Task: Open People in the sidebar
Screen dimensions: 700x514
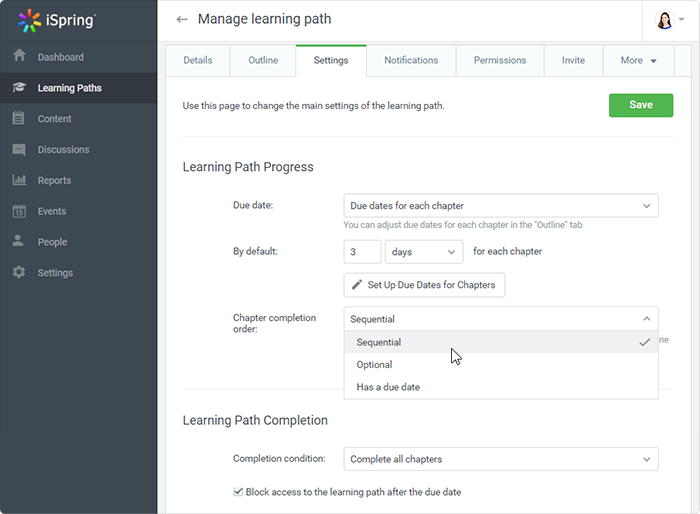Action: tap(79, 242)
